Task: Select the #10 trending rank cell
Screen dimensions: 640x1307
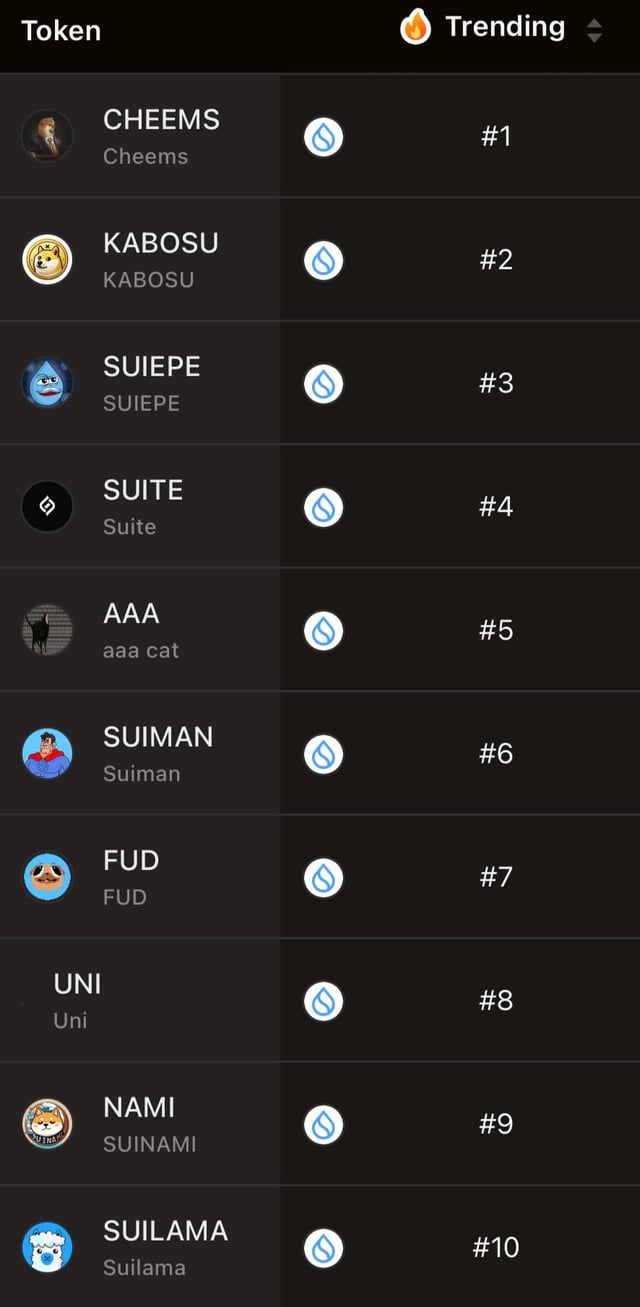Action: tap(496, 1247)
